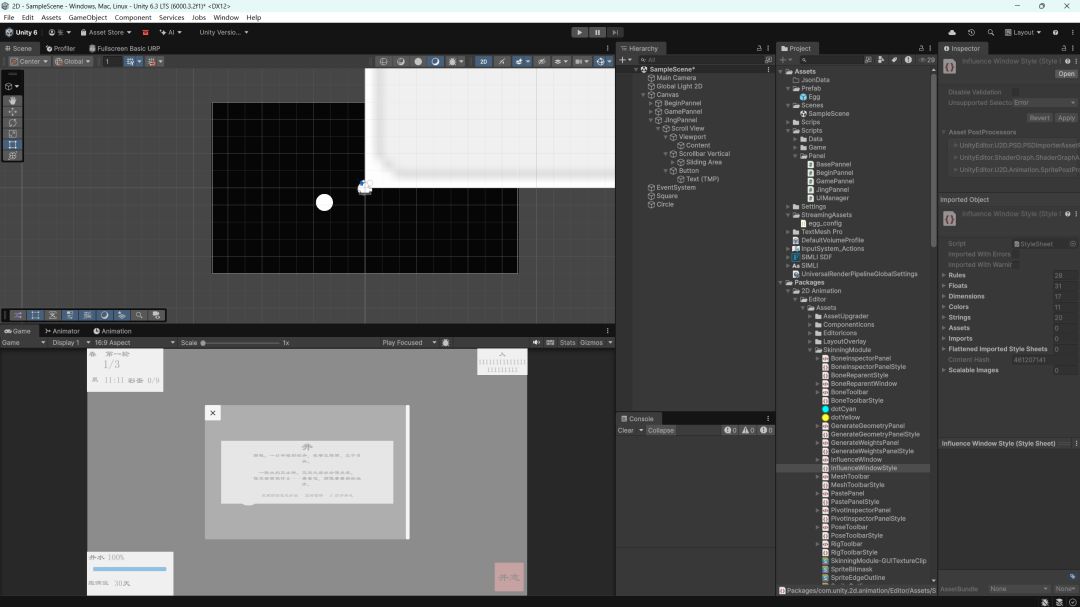Open the Layout dropdown
Viewport: 1080px width, 607px height.
click(x=1021, y=32)
